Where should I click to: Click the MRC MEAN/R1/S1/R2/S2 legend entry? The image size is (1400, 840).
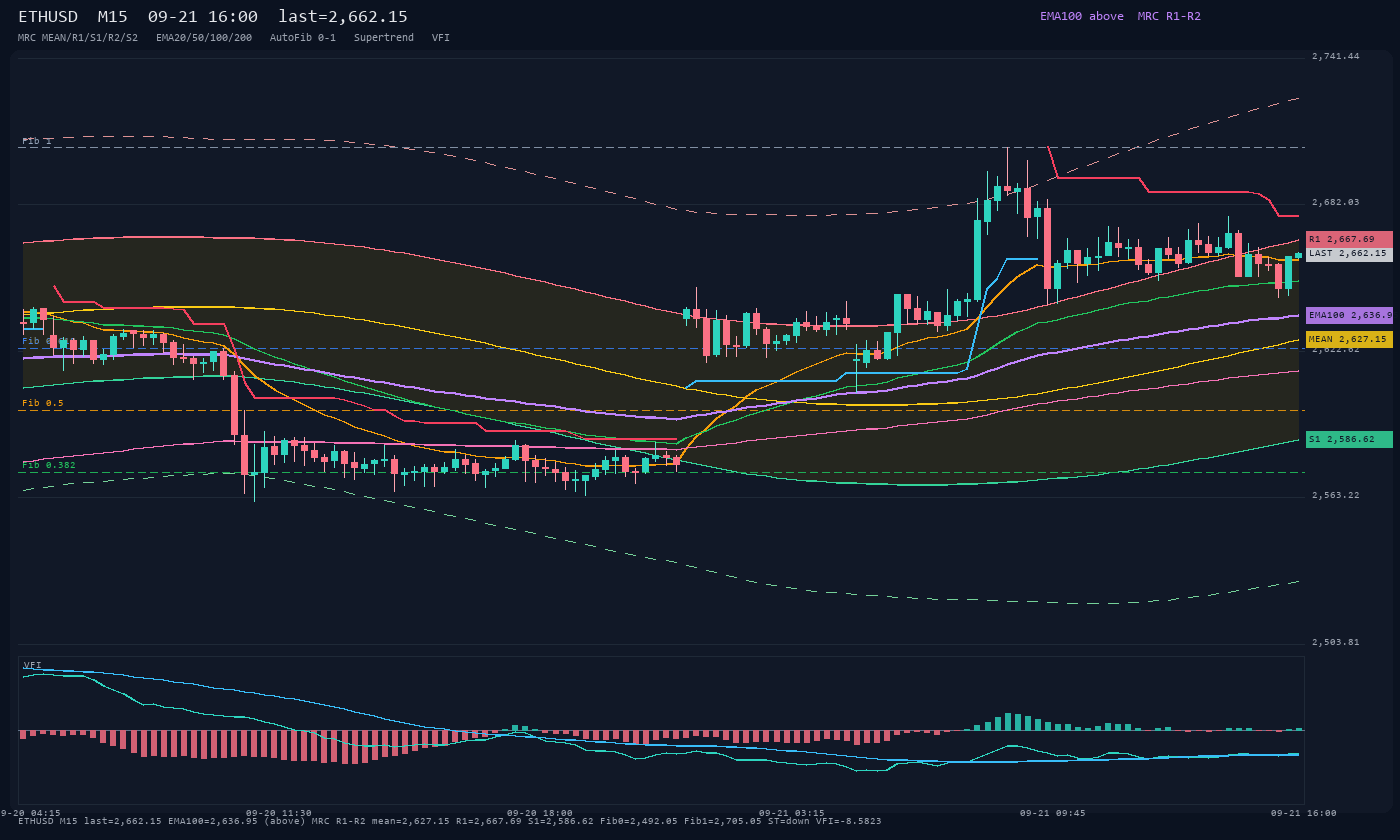pos(78,38)
